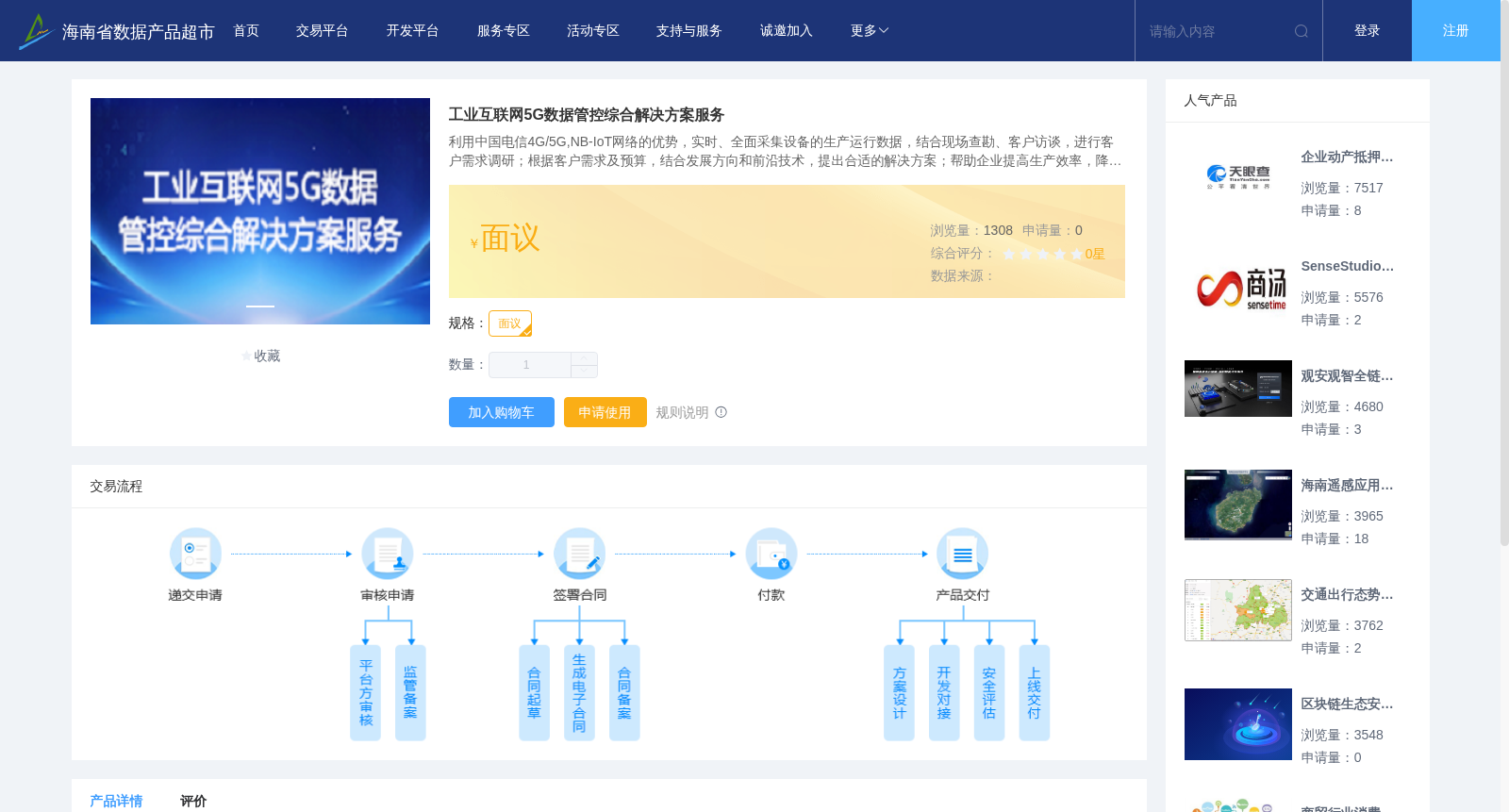The image size is (1509, 812).
Task: Click the 付款 step icon
Action: tap(771, 554)
